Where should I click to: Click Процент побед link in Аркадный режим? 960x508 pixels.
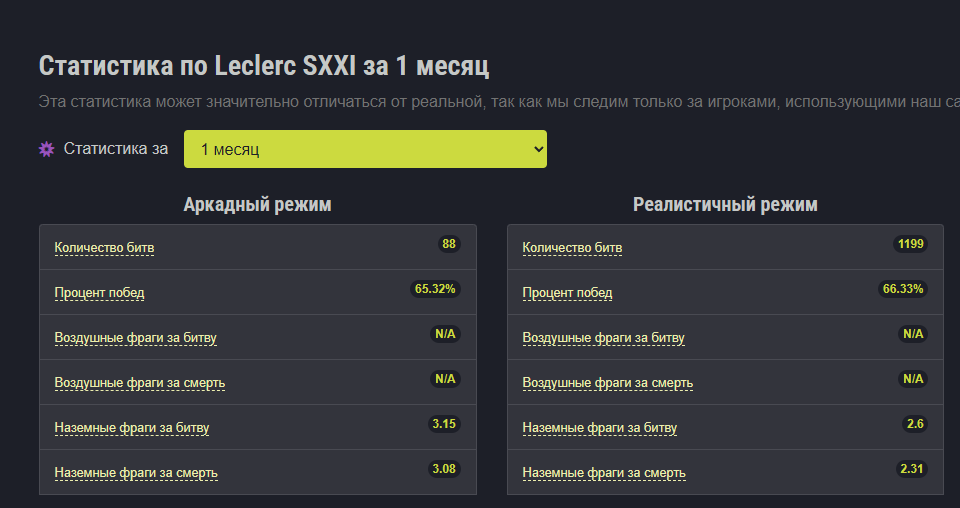point(99,293)
